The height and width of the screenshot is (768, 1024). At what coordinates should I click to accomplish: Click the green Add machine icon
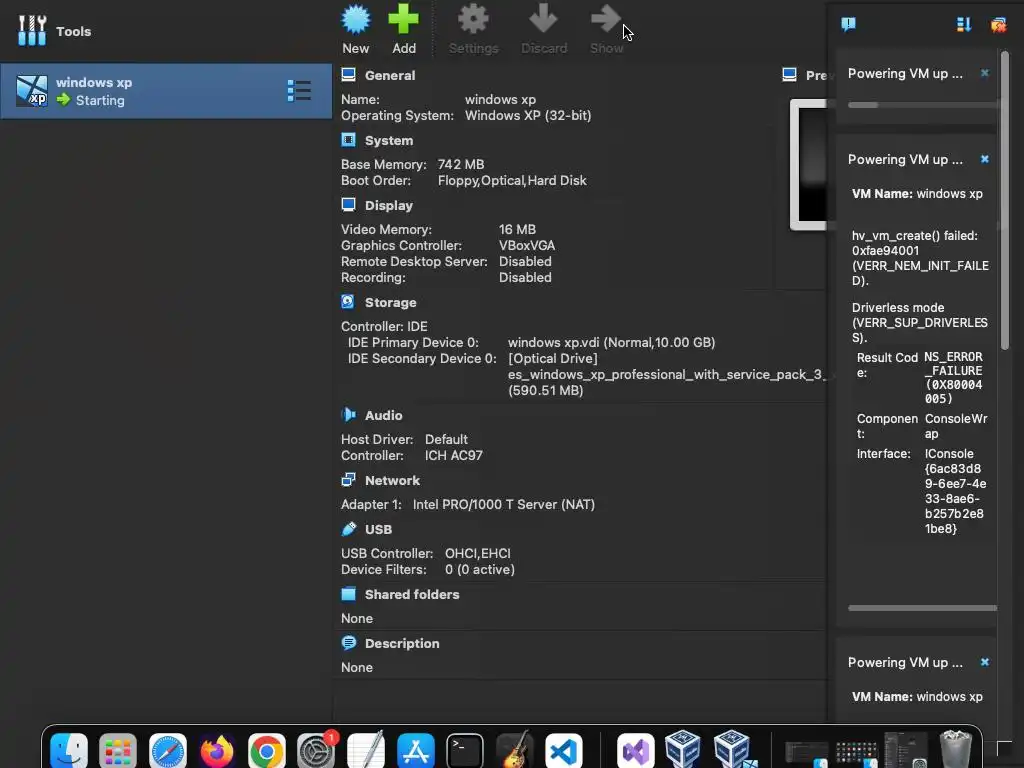point(404,20)
